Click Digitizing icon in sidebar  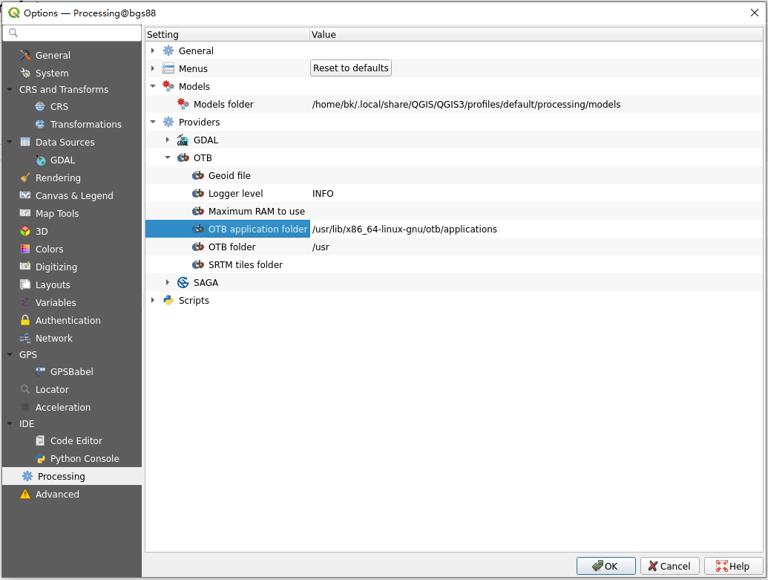coord(25,266)
